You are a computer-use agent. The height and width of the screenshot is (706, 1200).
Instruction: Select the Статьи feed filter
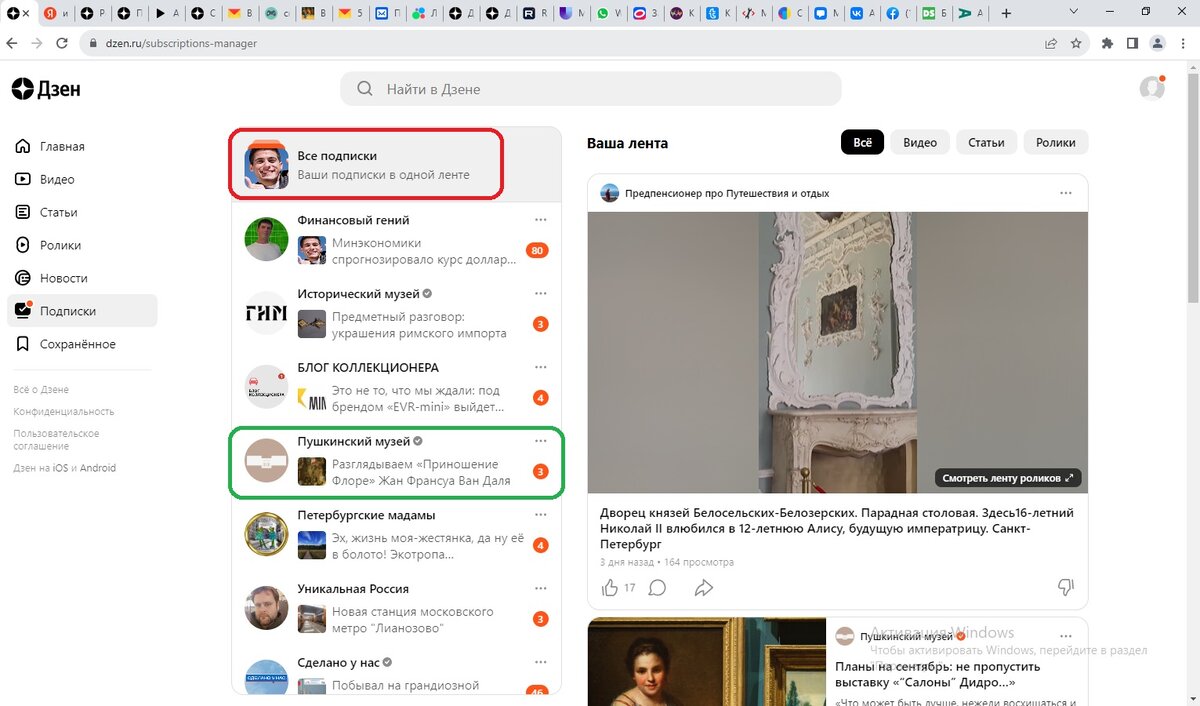(986, 142)
